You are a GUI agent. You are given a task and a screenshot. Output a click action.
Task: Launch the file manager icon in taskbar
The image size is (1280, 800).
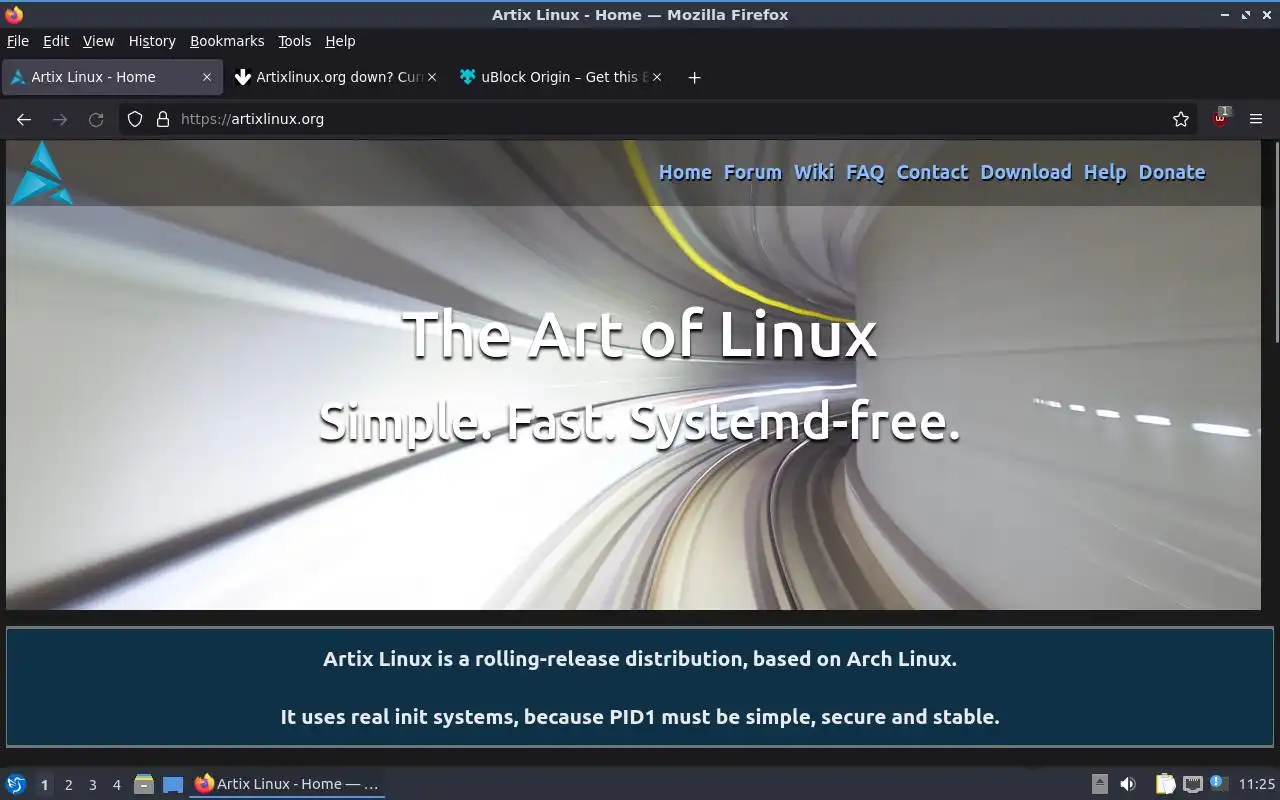tap(144, 784)
